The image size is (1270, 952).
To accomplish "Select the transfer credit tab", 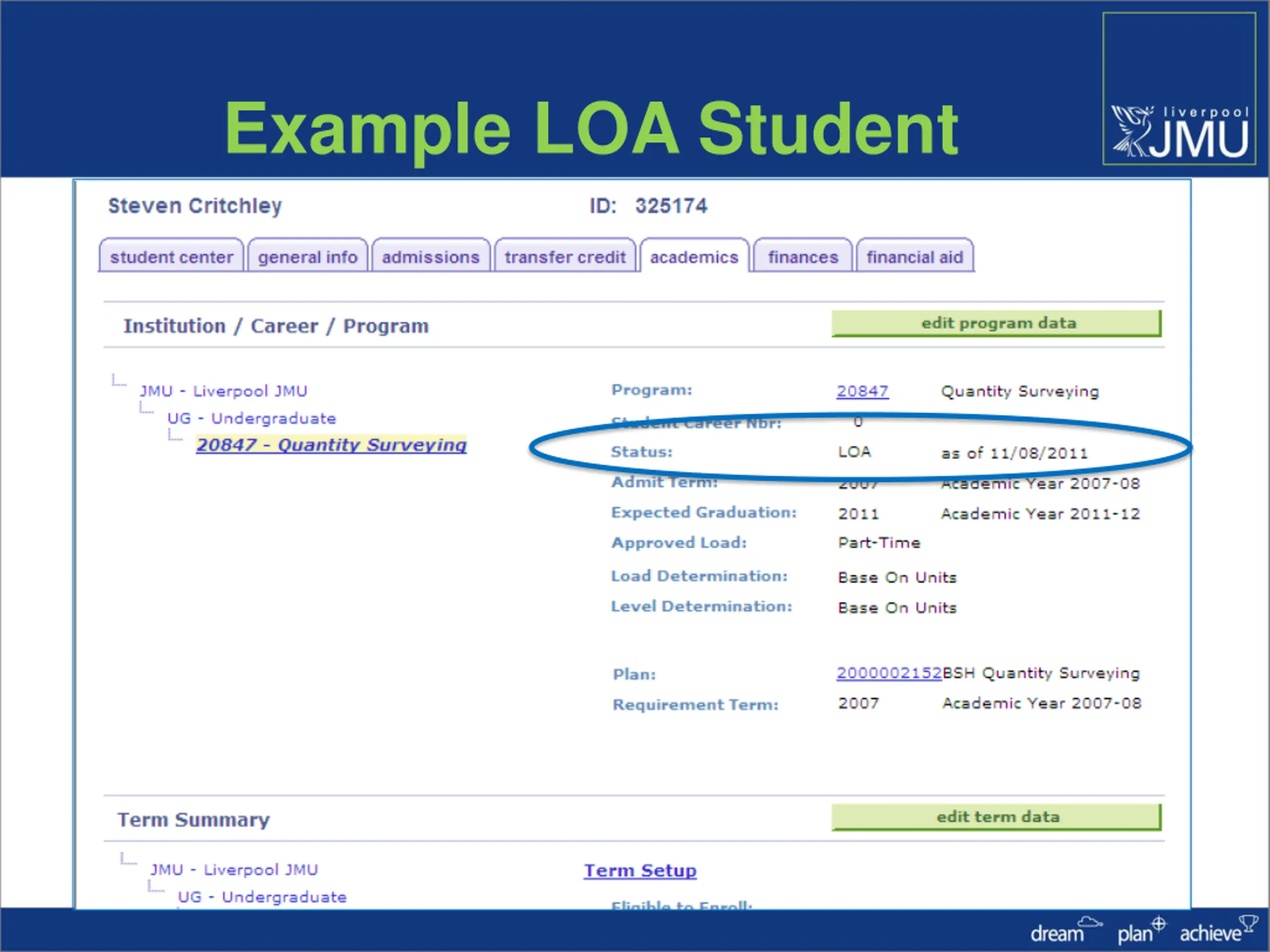I will 565,256.
